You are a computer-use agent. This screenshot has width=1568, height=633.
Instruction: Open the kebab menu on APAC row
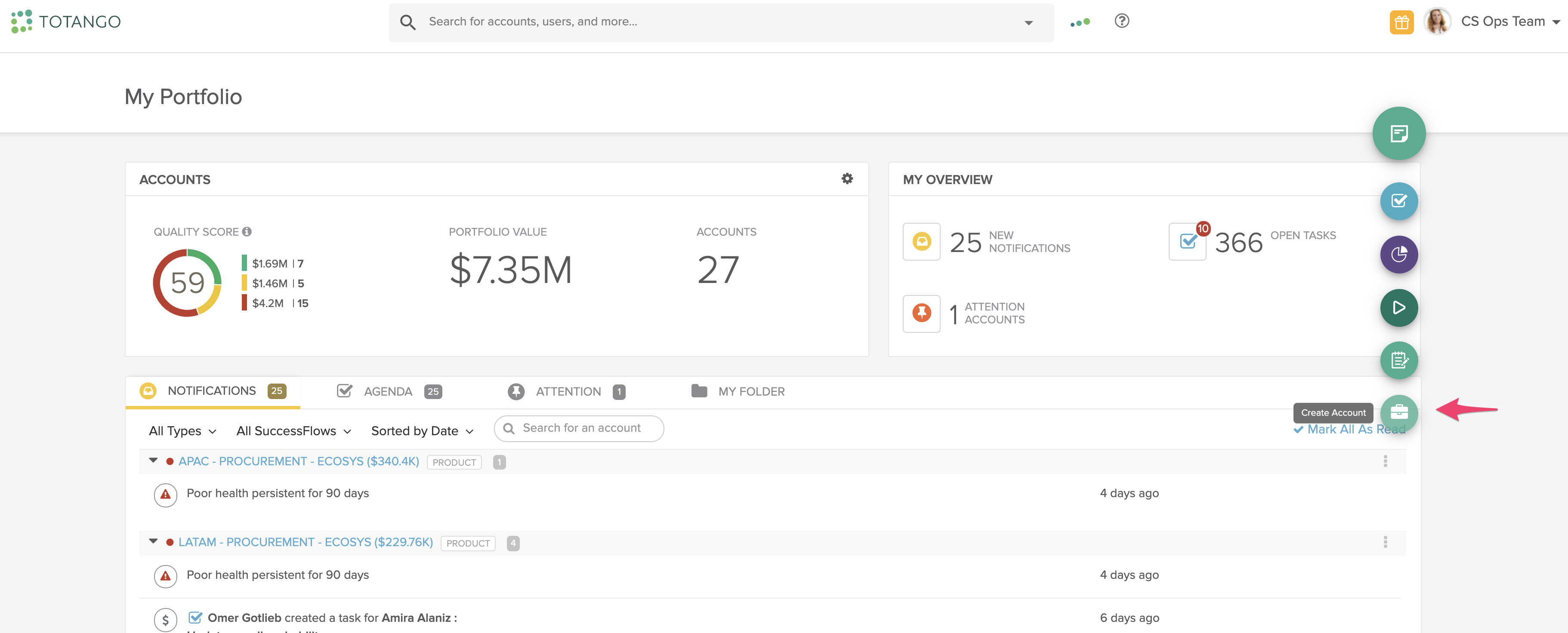point(1385,461)
